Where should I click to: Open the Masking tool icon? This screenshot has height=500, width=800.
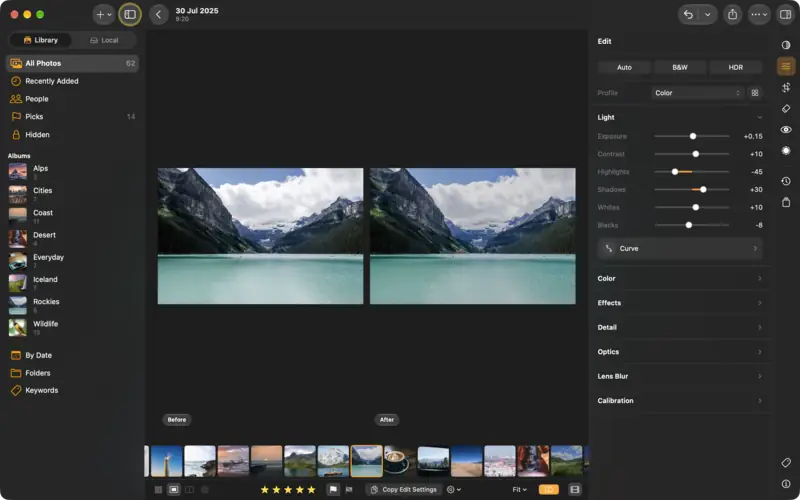point(786,151)
